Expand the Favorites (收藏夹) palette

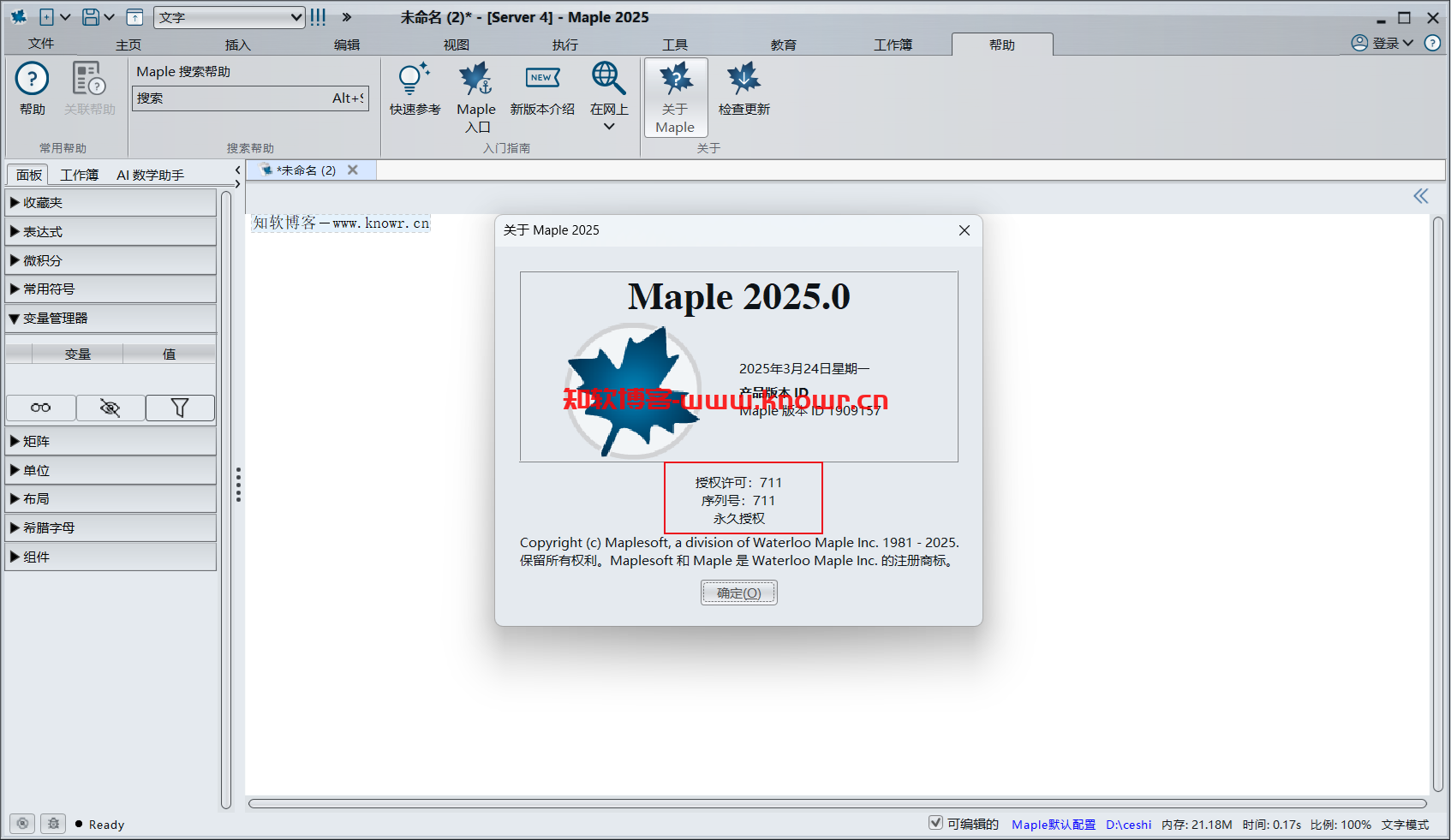(110, 203)
